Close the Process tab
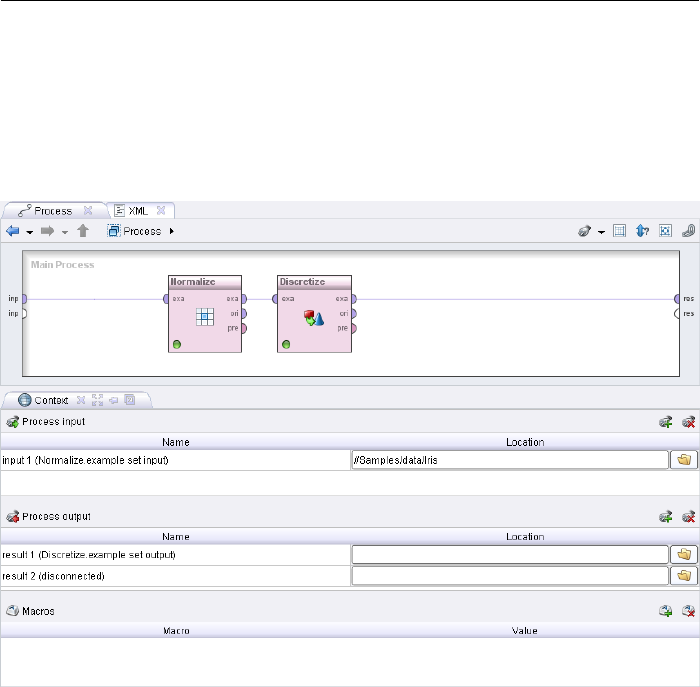Viewport: 700px width, 687px height. pos(88,210)
